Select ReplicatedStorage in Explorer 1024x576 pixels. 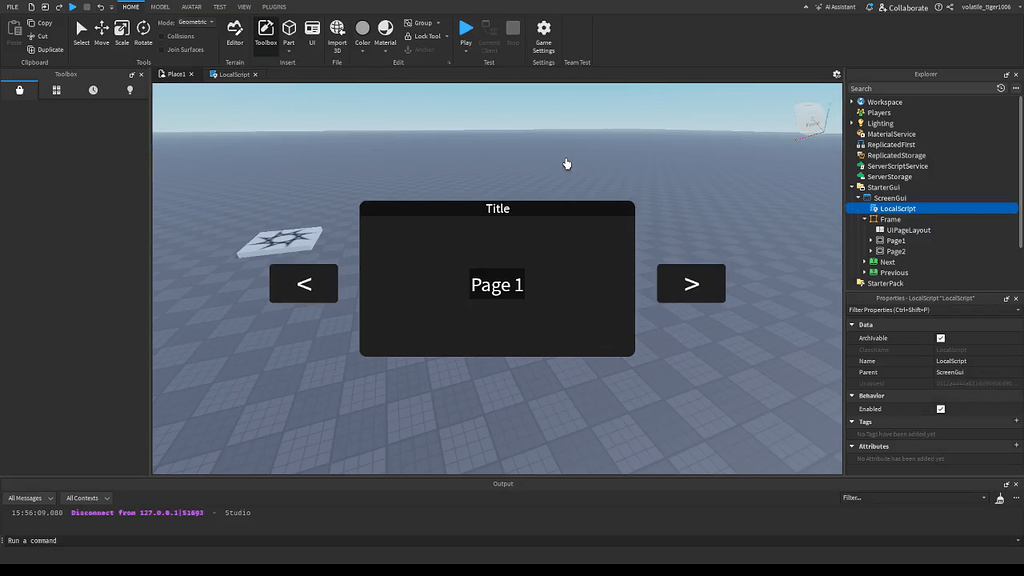pyautogui.click(x=896, y=155)
